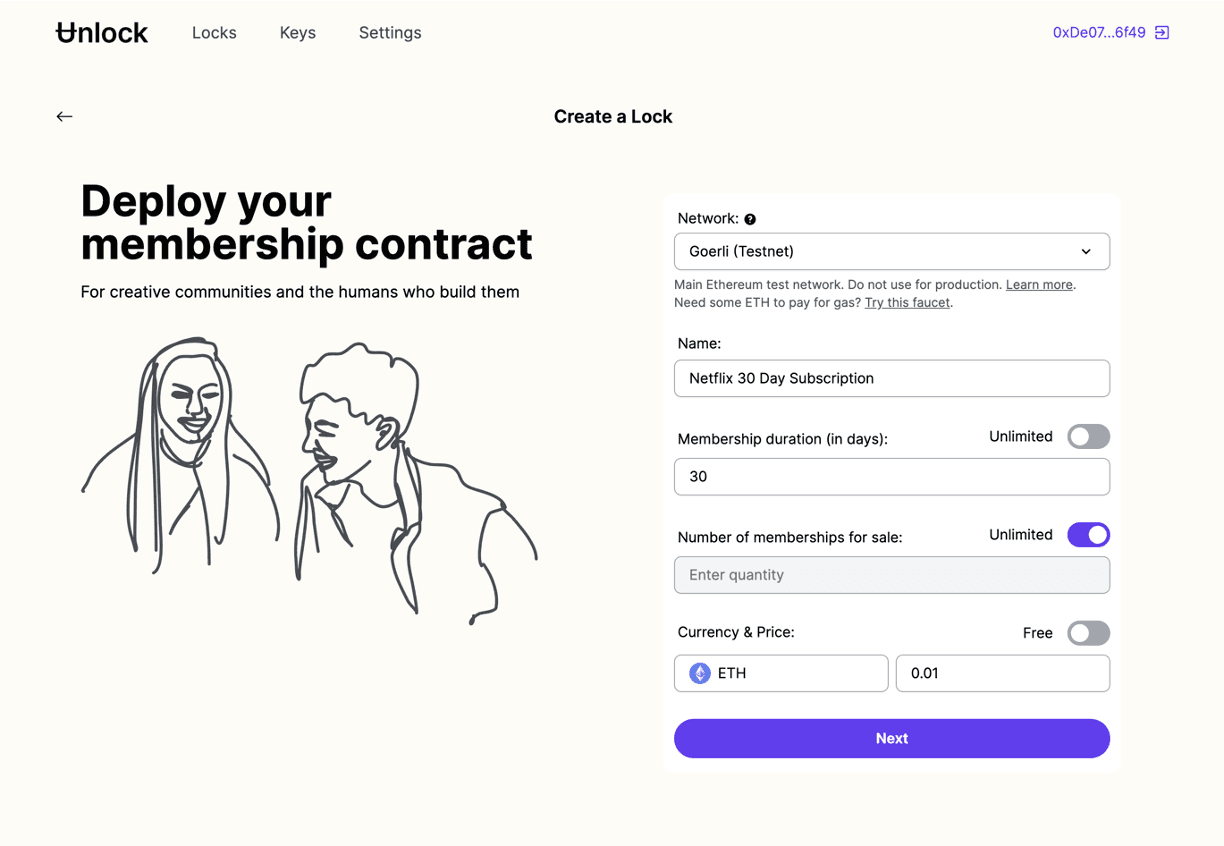Go to Settings in top navigation

tap(390, 33)
